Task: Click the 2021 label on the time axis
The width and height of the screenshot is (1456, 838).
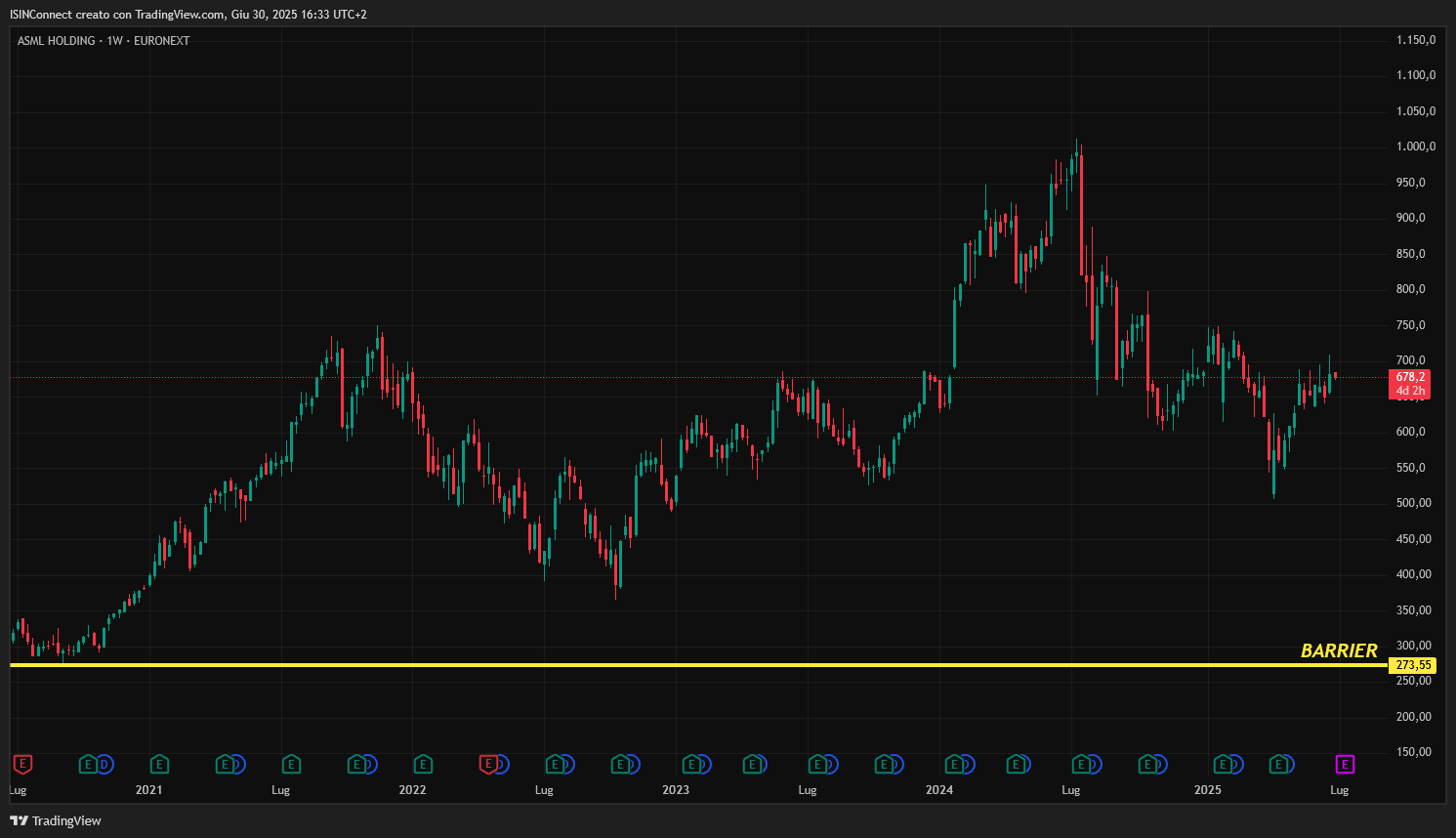Action: (x=148, y=790)
